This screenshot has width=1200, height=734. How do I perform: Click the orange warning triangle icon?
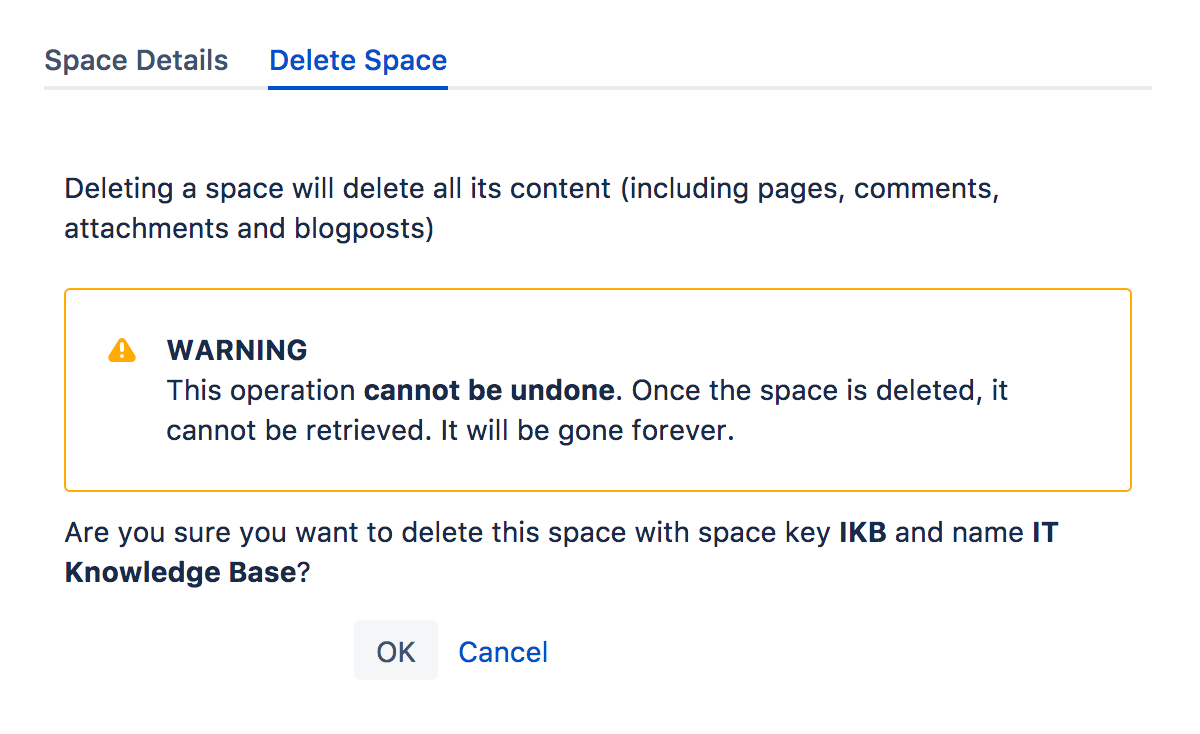pos(121,350)
